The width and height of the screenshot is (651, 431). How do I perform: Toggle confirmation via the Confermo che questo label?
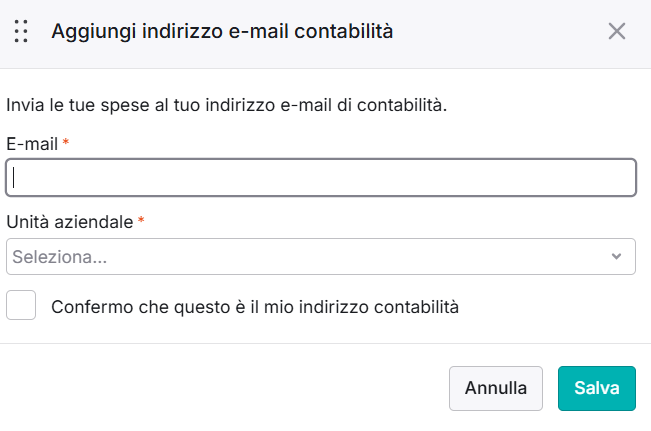(255, 307)
